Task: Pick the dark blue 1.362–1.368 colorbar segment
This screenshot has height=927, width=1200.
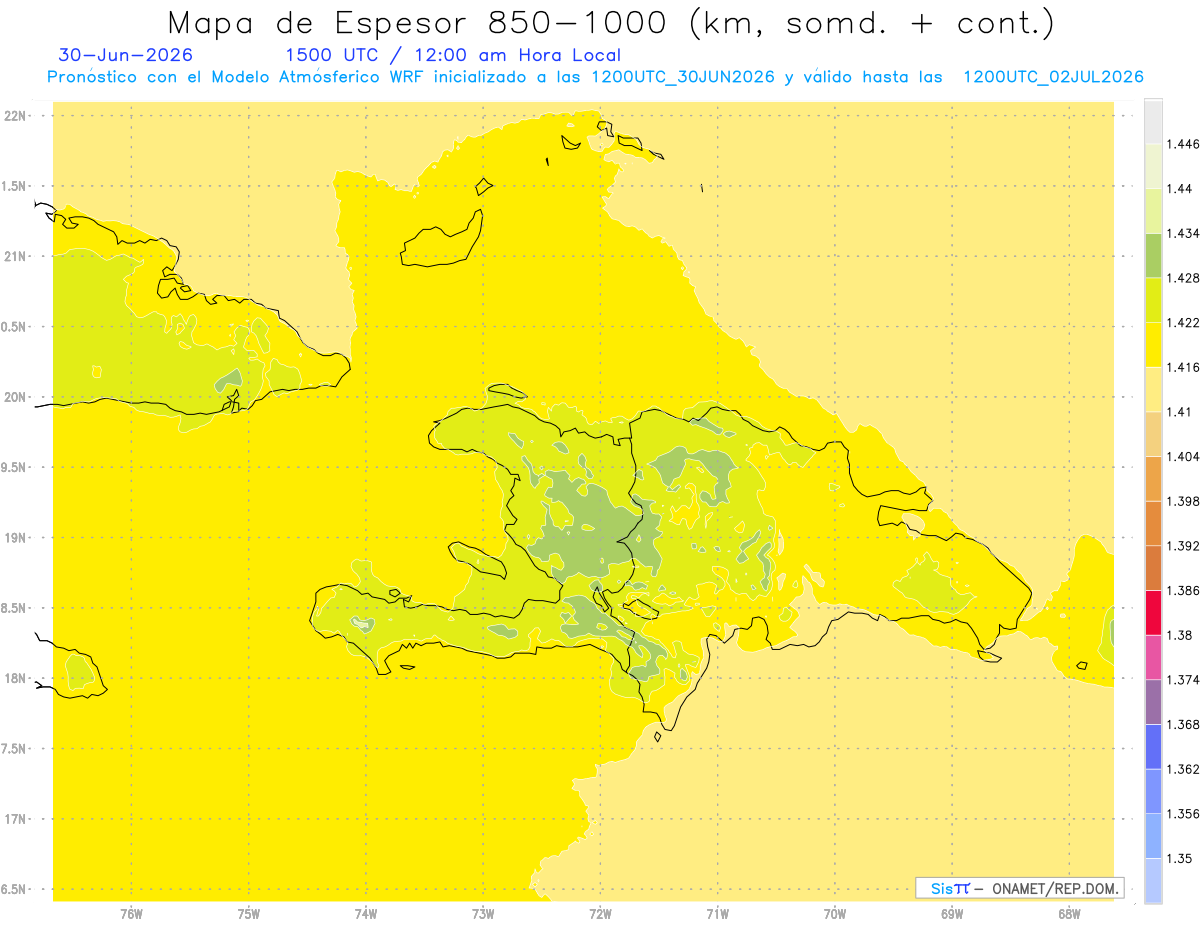Action: coord(1153,746)
